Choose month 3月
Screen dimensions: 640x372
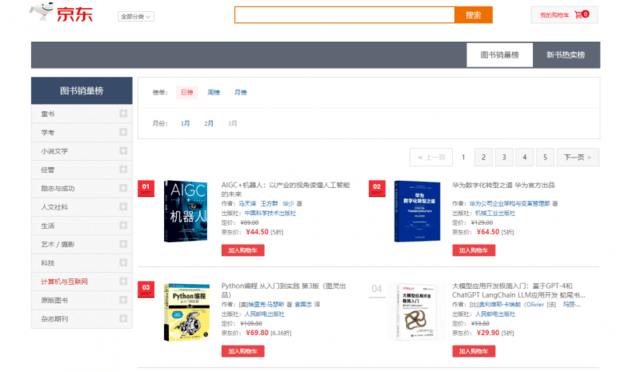tap(233, 123)
